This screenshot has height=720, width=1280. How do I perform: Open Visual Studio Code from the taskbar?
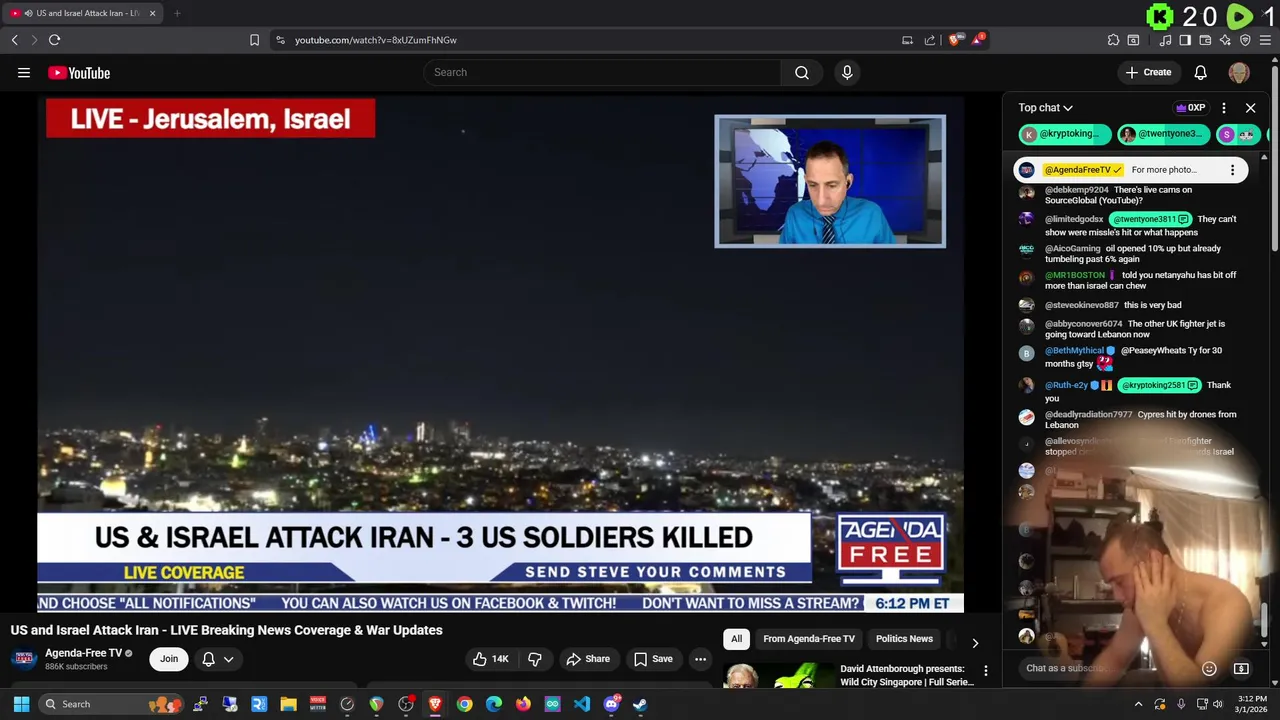pyautogui.click(x=581, y=704)
